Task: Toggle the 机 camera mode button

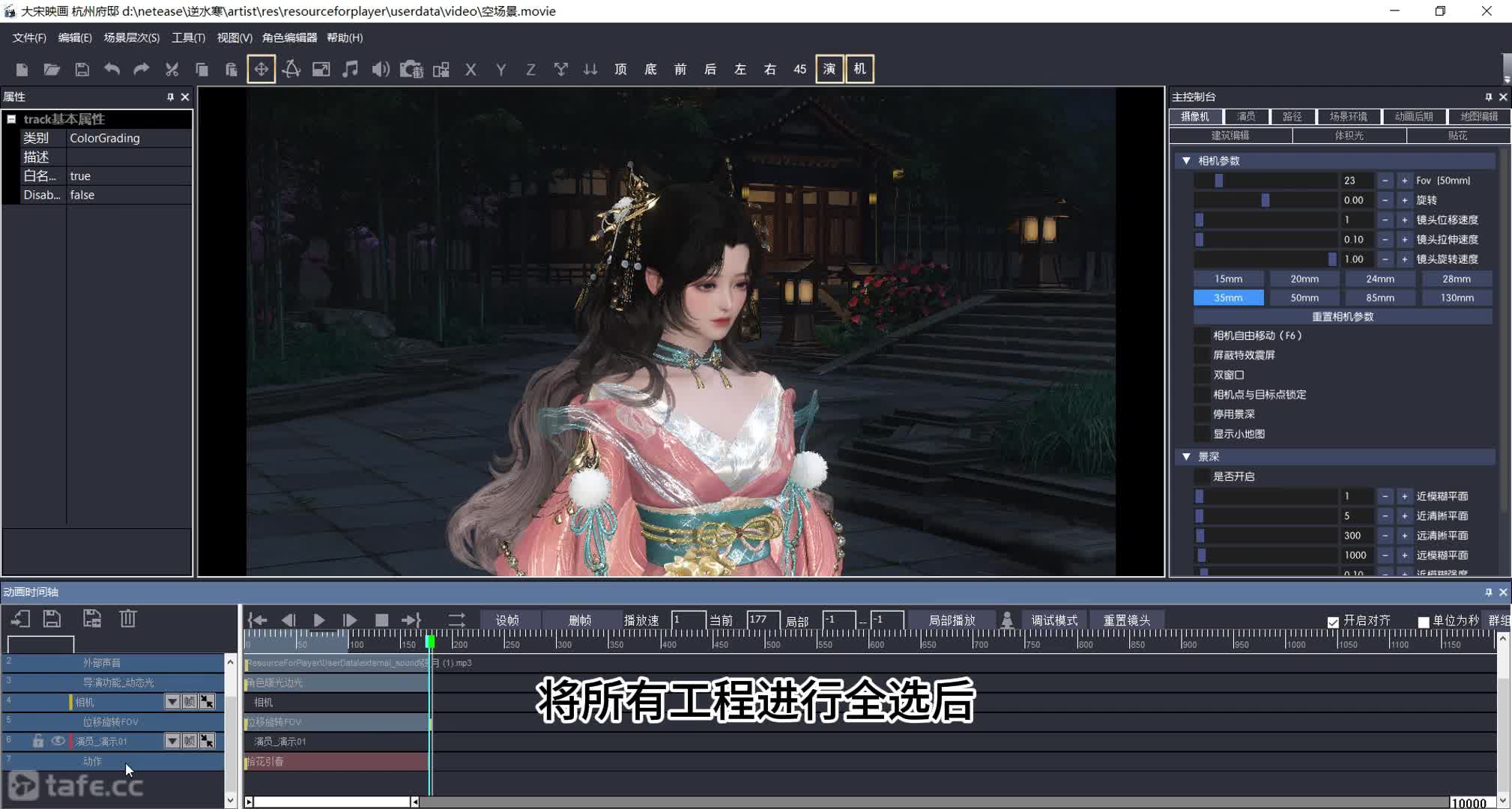Action: click(859, 70)
